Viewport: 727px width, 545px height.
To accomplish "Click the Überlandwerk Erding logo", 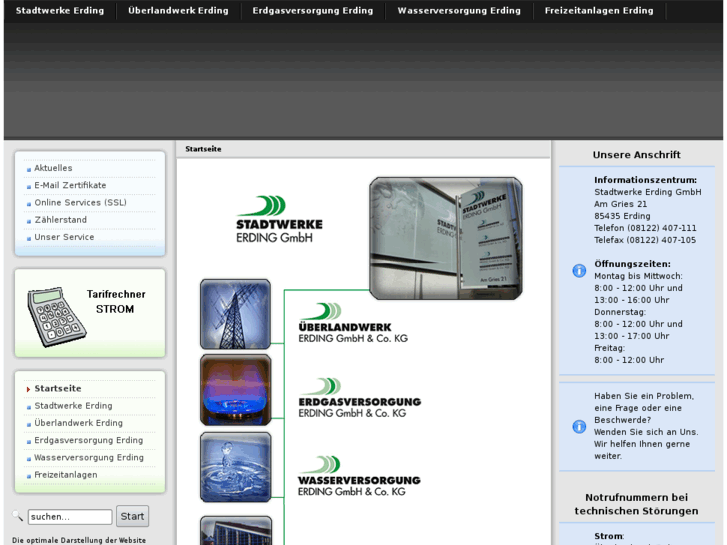I will pos(353,323).
